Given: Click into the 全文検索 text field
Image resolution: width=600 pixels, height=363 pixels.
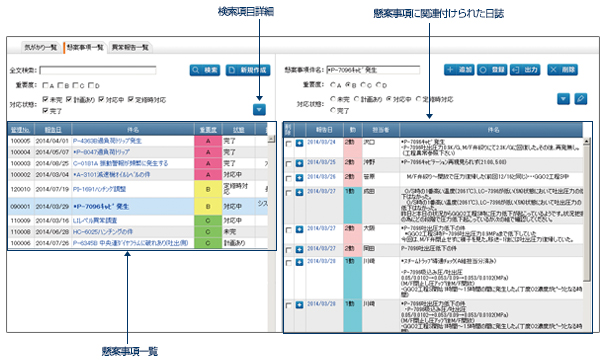Looking at the screenshot, I should [98, 70].
